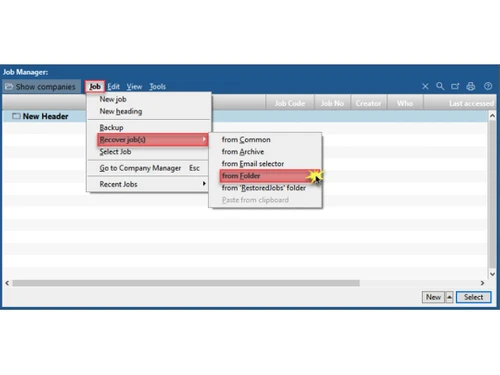Click the search magnifier icon
Viewport: 500px width, 375px height.
tap(440, 87)
